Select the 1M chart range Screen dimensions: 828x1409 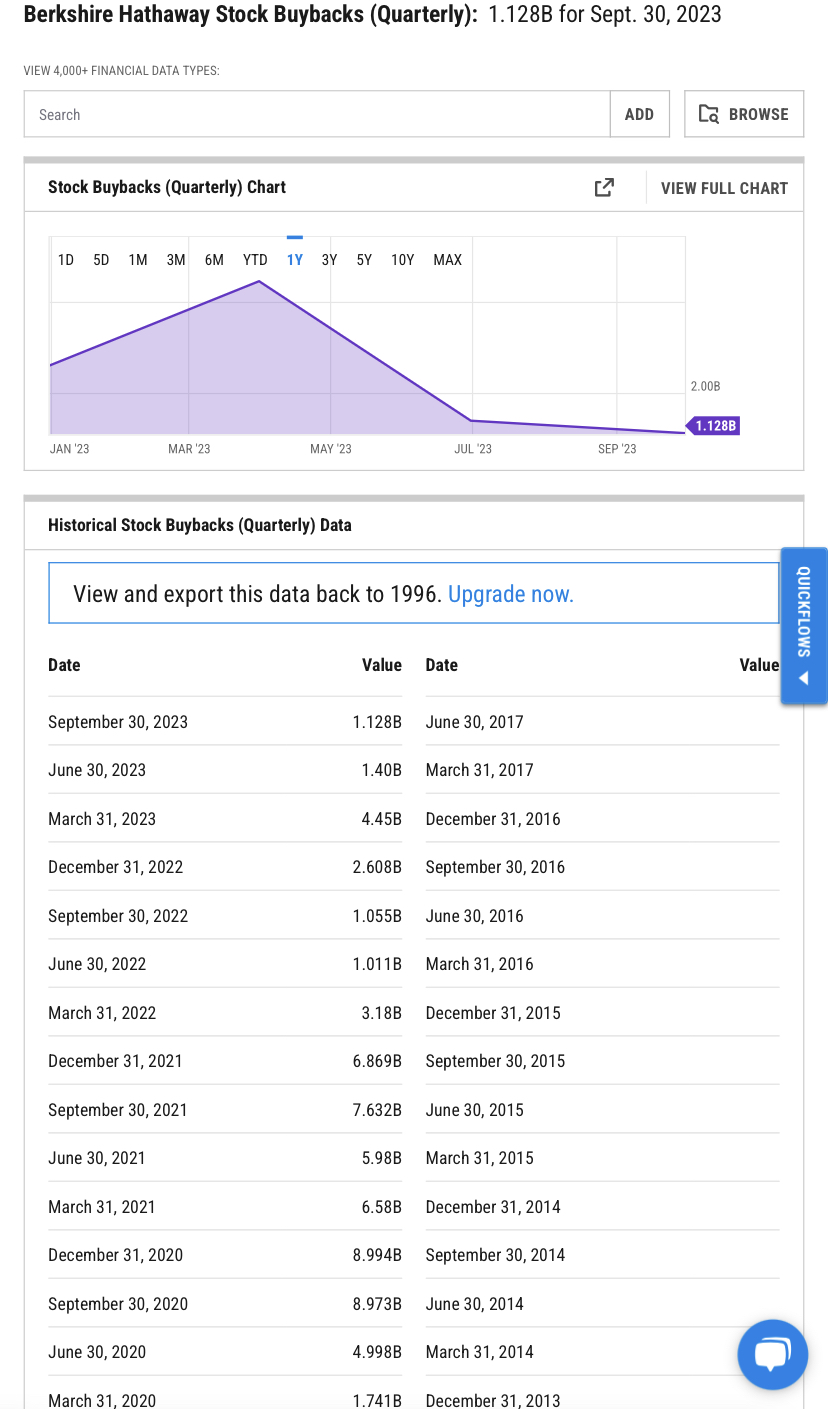point(138,260)
